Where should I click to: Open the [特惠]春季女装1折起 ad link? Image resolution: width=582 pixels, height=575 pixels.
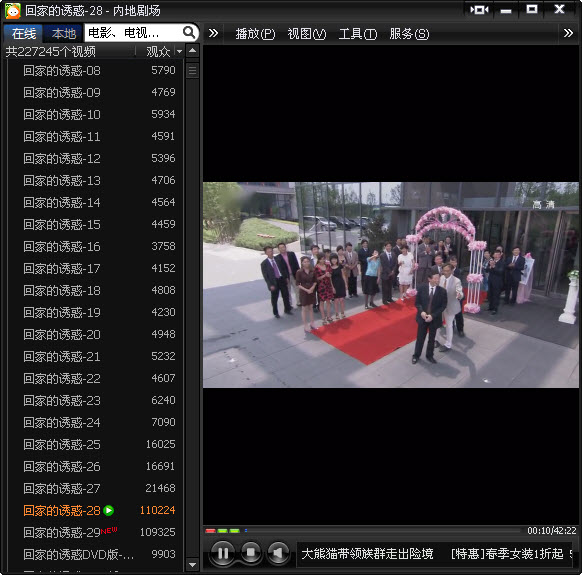(x=507, y=554)
